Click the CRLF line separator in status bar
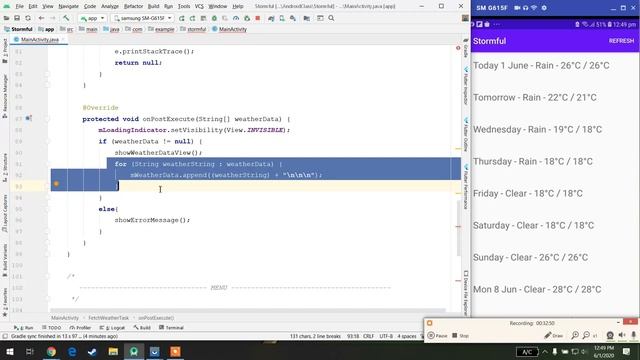 [368, 336]
